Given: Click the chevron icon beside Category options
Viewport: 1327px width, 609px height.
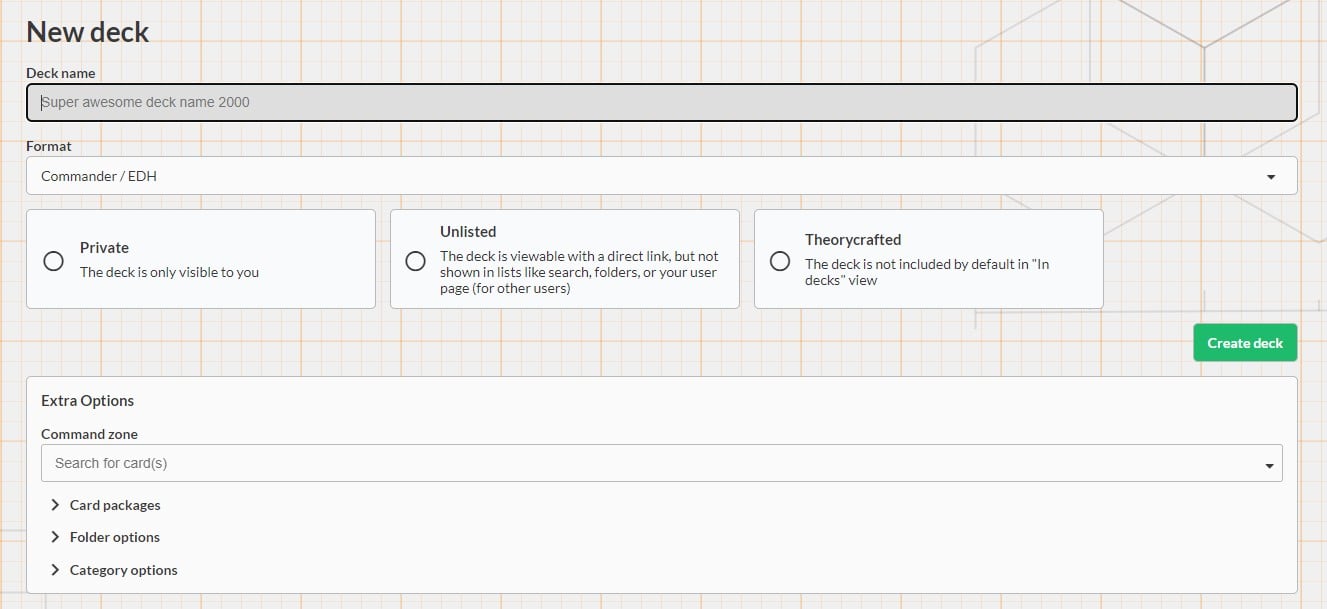Looking at the screenshot, I should coord(55,570).
